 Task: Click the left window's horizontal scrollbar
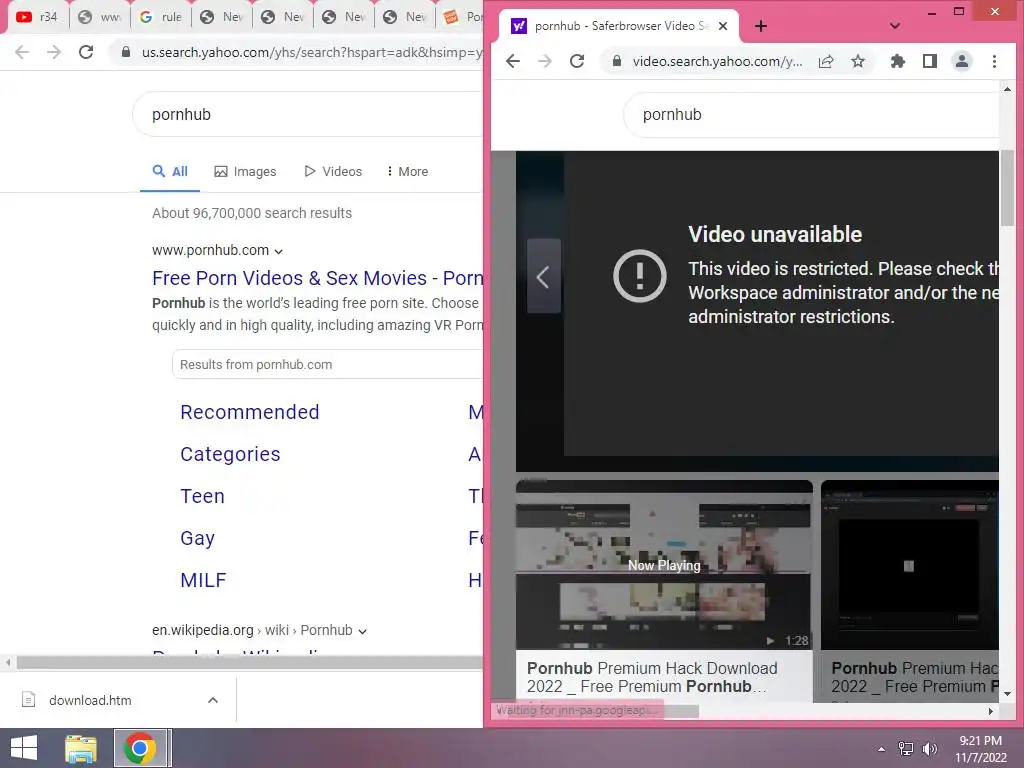click(249, 662)
